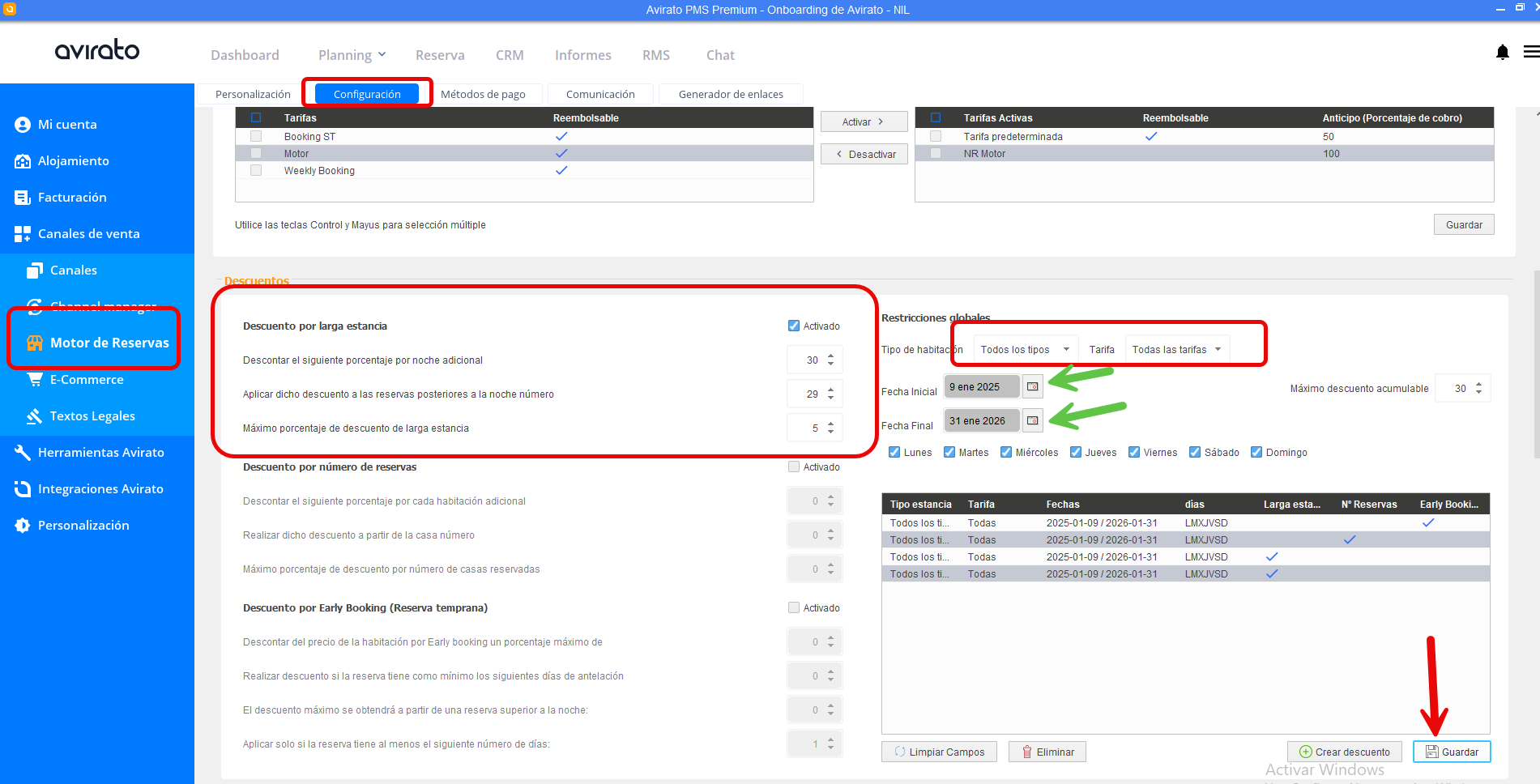Image resolution: width=1540 pixels, height=784 pixels.
Task: Click the Personalización gear icon in sidebar
Action: [23, 526]
